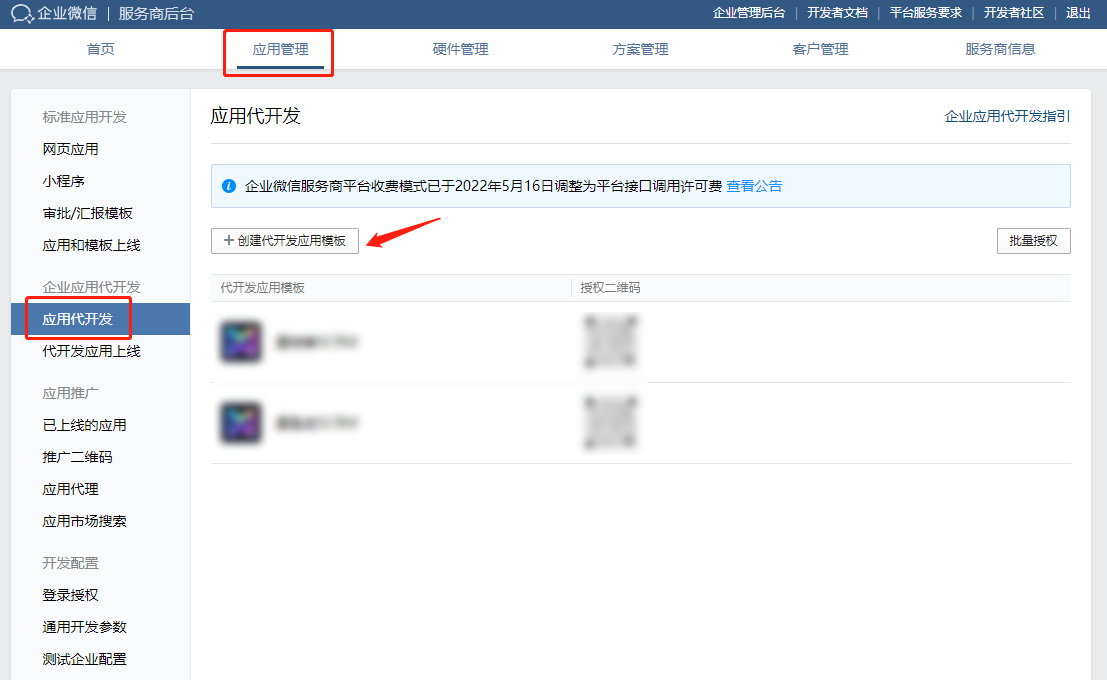Image resolution: width=1107 pixels, height=680 pixels.
Task: Click the 创建代开发应用模板 button
Action: coord(284,241)
